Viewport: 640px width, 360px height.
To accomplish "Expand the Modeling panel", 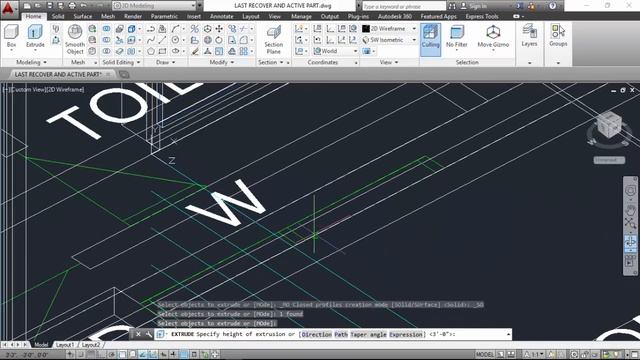I will pyautogui.click(x=31, y=62).
